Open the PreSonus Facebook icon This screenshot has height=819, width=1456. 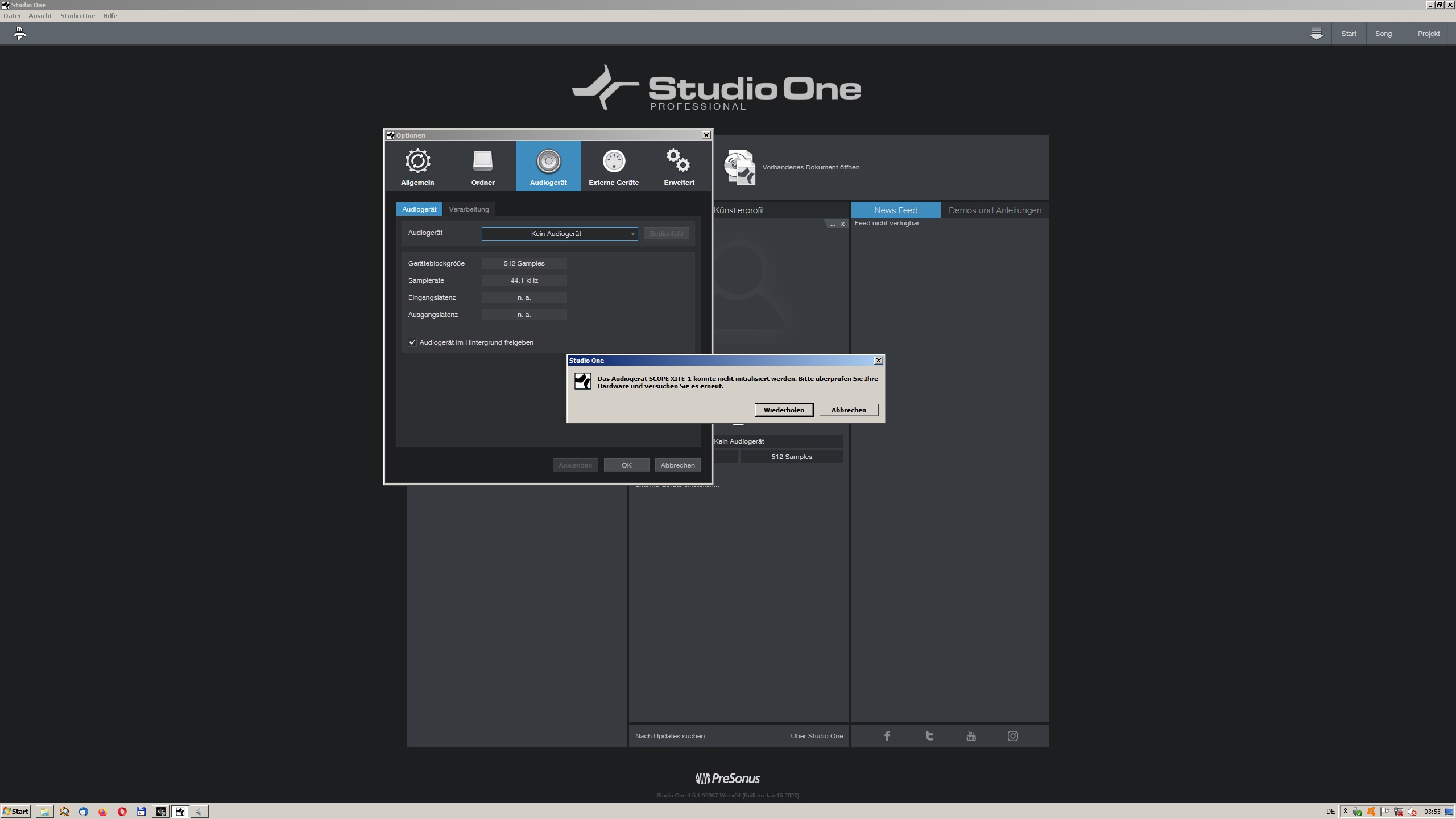[887, 736]
